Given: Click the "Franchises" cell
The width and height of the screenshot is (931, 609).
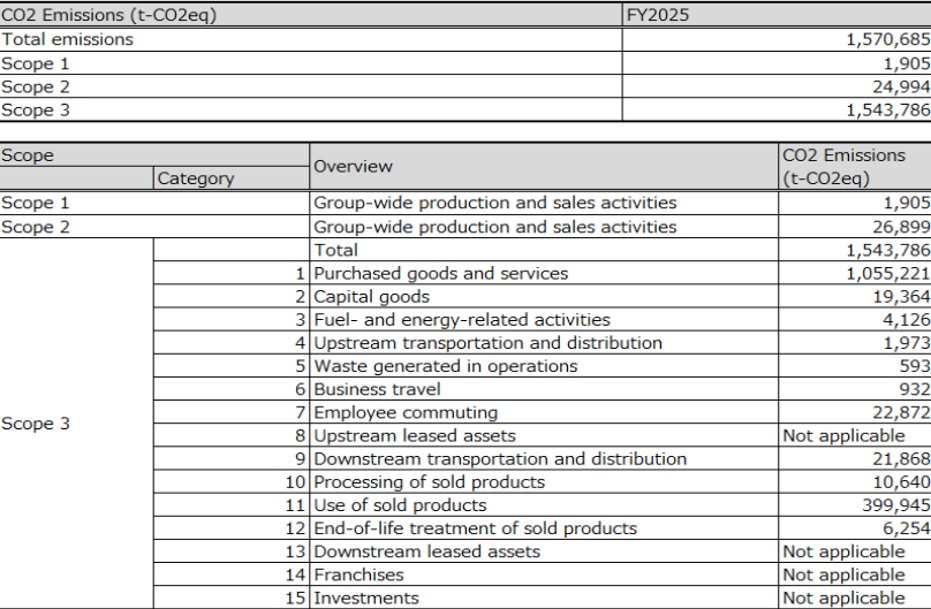Looking at the screenshot, I should tap(544, 574).
